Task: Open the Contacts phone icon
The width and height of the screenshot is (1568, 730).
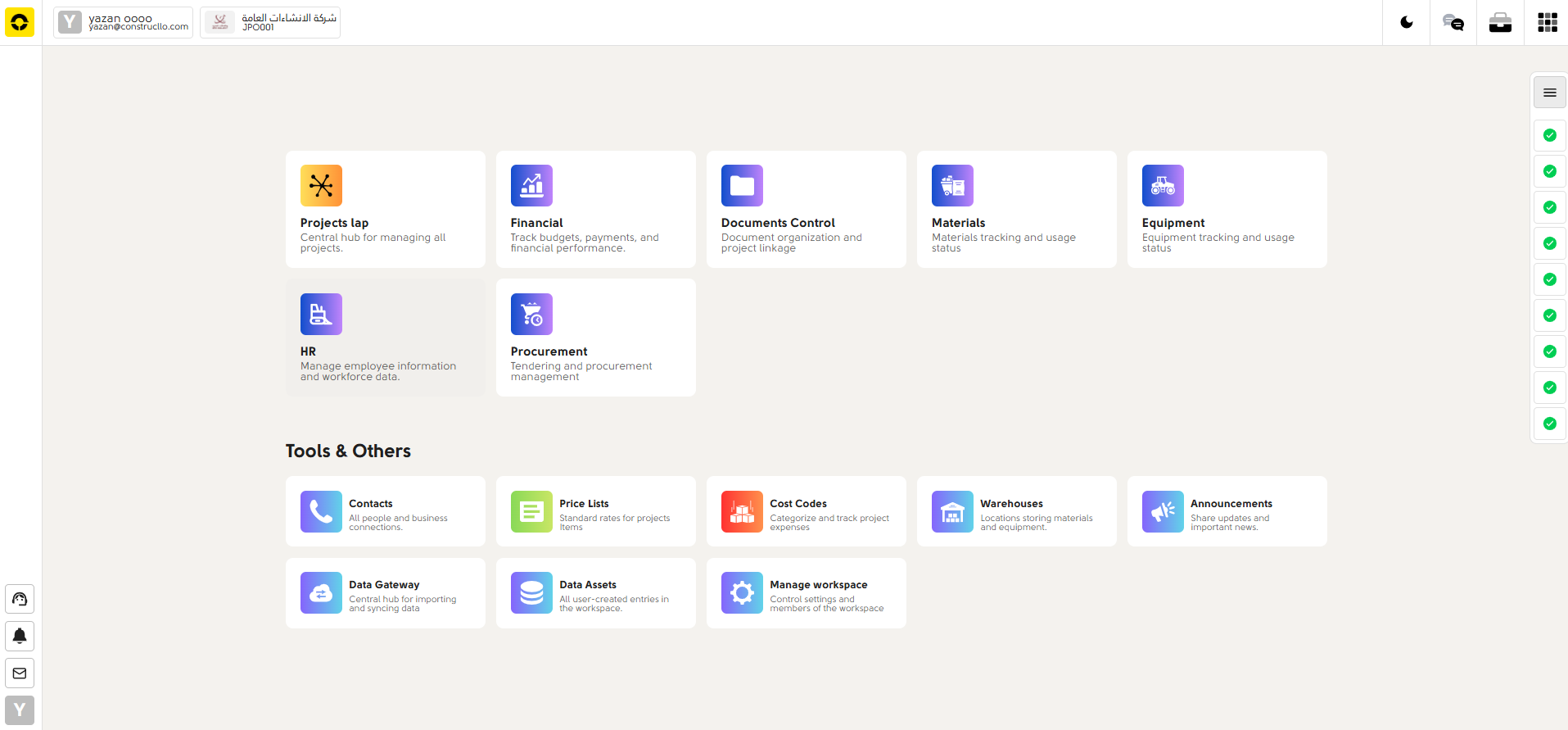Action: pos(321,511)
